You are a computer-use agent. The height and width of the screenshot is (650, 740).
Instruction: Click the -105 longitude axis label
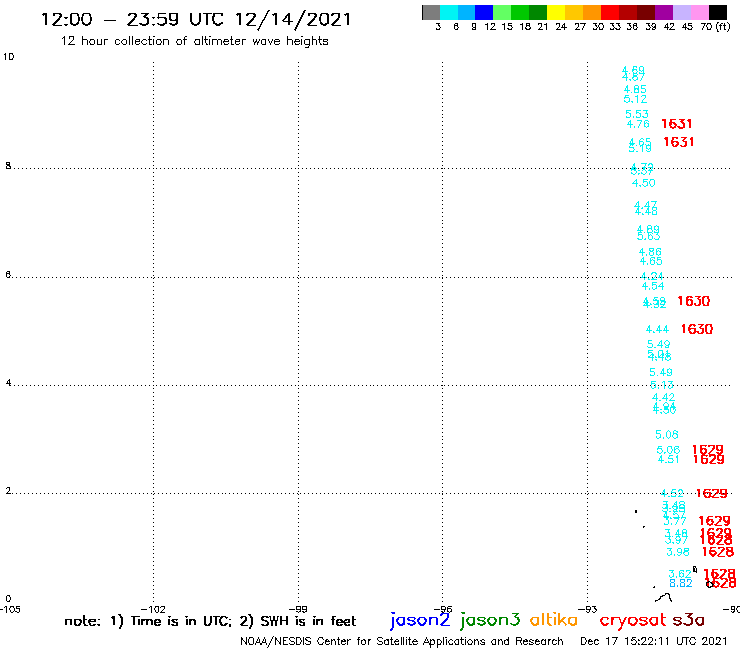click(10, 609)
